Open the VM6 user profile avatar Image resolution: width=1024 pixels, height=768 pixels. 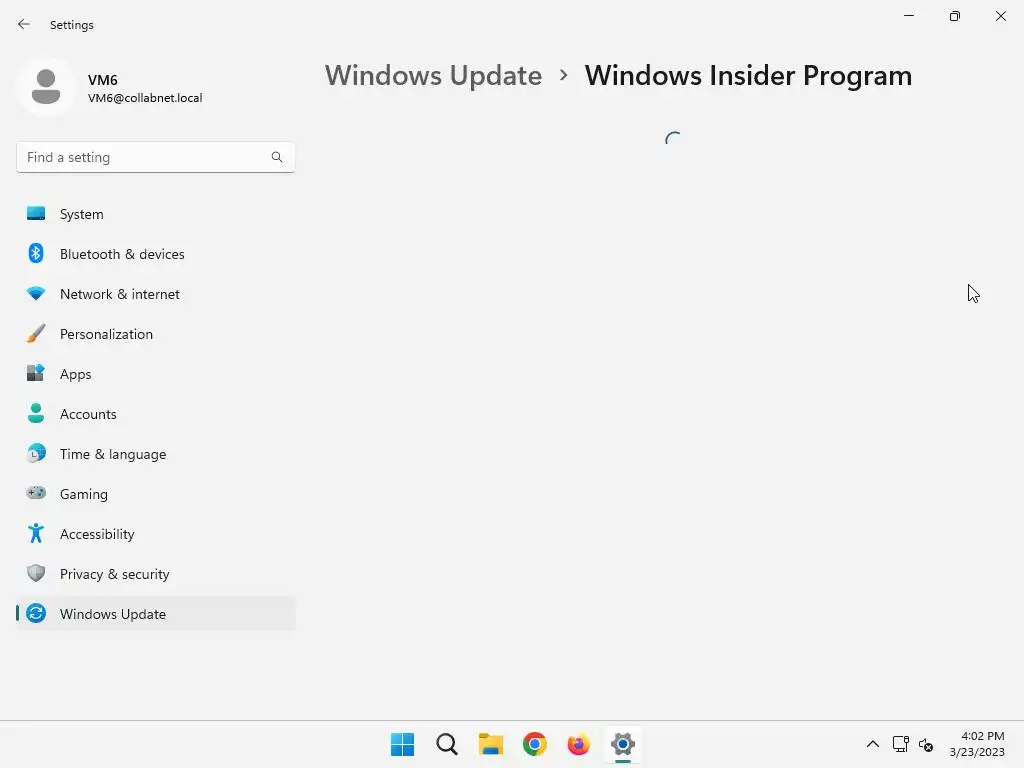[x=46, y=87]
